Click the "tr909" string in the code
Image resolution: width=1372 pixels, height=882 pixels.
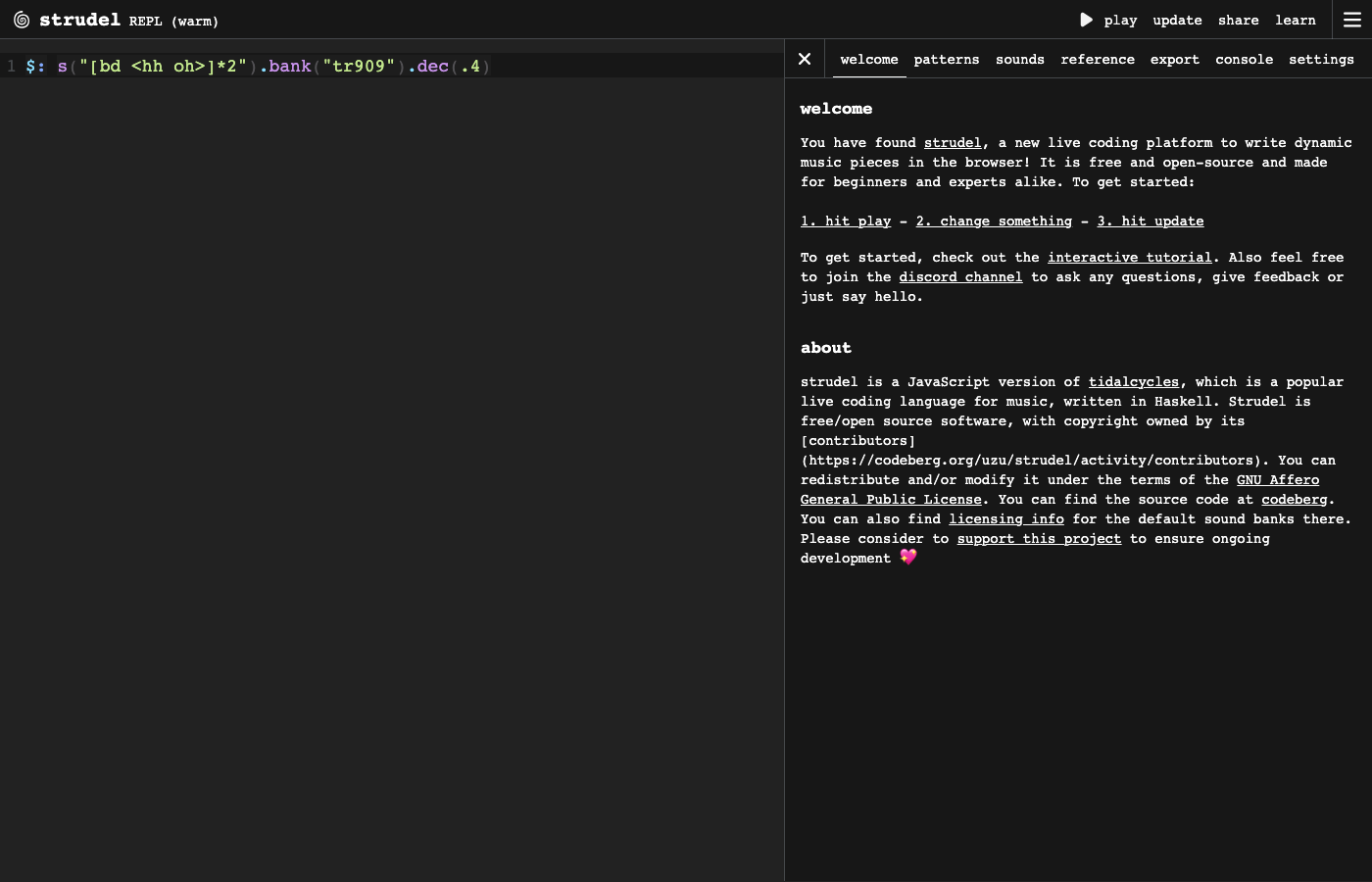[x=359, y=66]
